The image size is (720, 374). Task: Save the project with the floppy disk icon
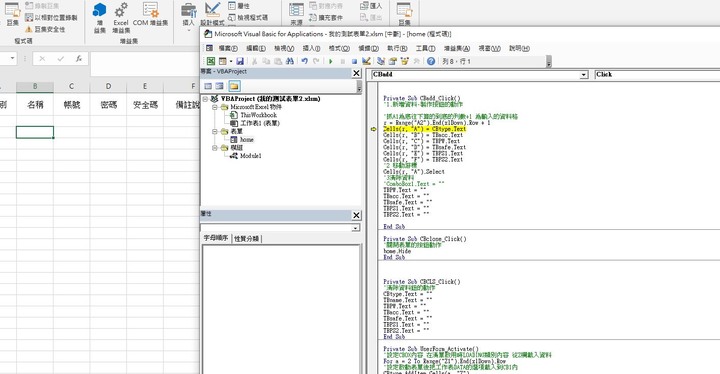pos(240,61)
